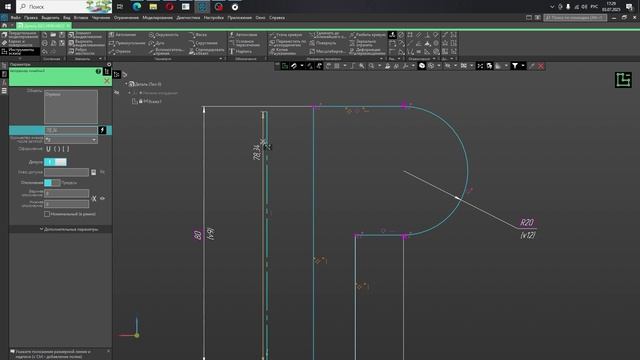
Task: Click upper deviation input field
Action: 66,193
